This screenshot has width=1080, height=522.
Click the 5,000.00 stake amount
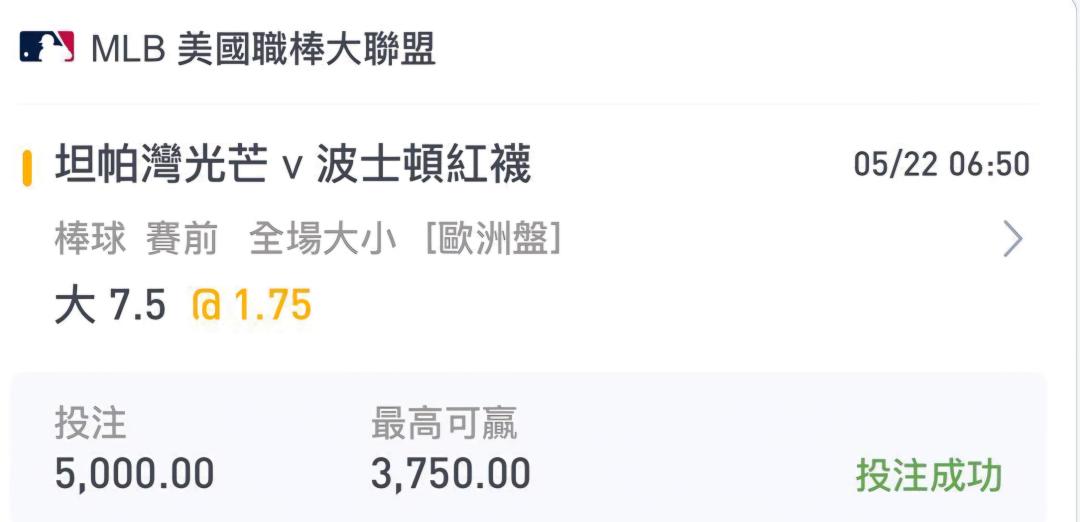[134, 473]
